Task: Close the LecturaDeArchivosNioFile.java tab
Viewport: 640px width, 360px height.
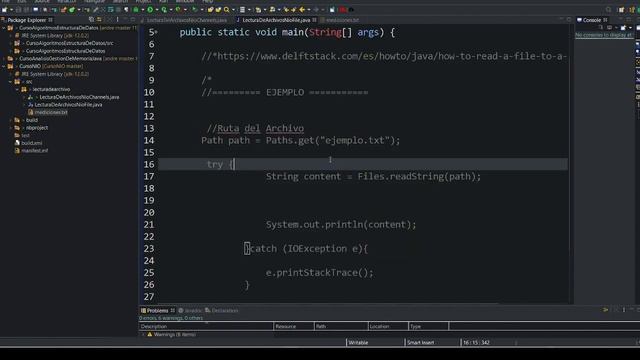Action: click(x=314, y=20)
